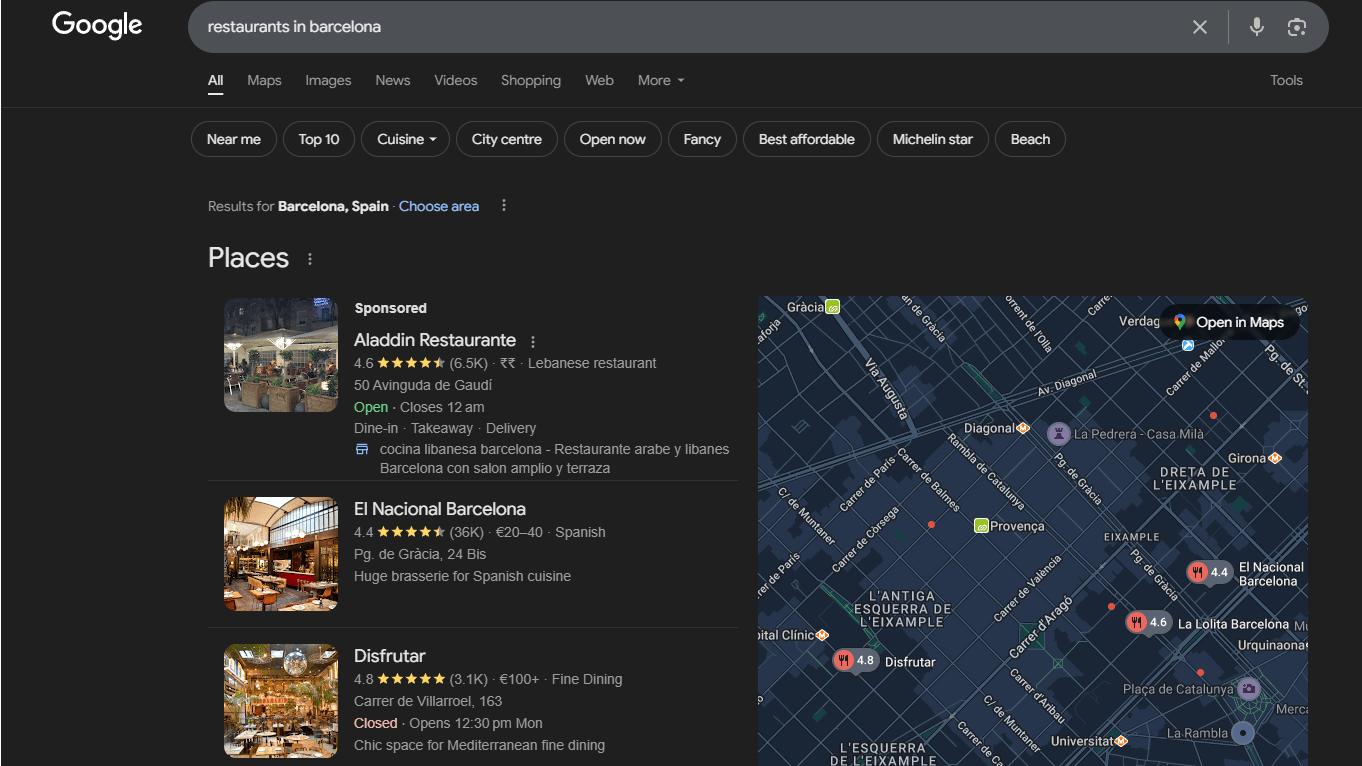1362x766 pixels.
Task: Click the 'Pg. de Gràcia, 24 Bis' address text
Action: coord(420,554)
